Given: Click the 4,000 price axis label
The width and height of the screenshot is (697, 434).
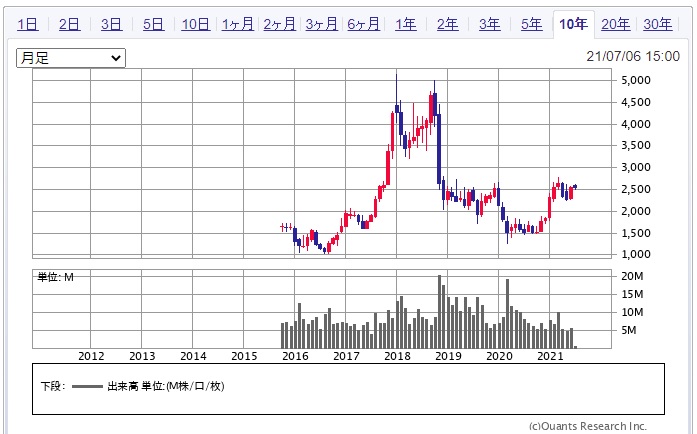Looking at the screenshot, I should click(x=636, y=124).
